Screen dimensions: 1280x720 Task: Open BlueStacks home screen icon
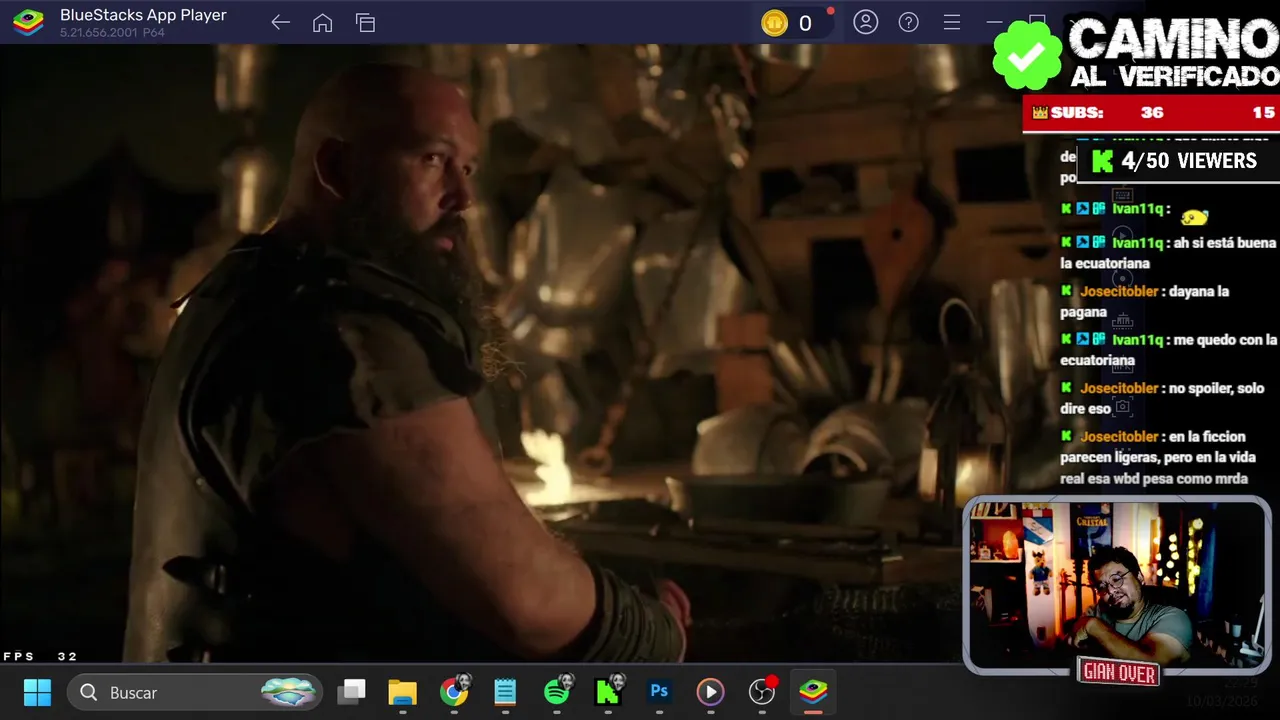click(x=322, y=23)
